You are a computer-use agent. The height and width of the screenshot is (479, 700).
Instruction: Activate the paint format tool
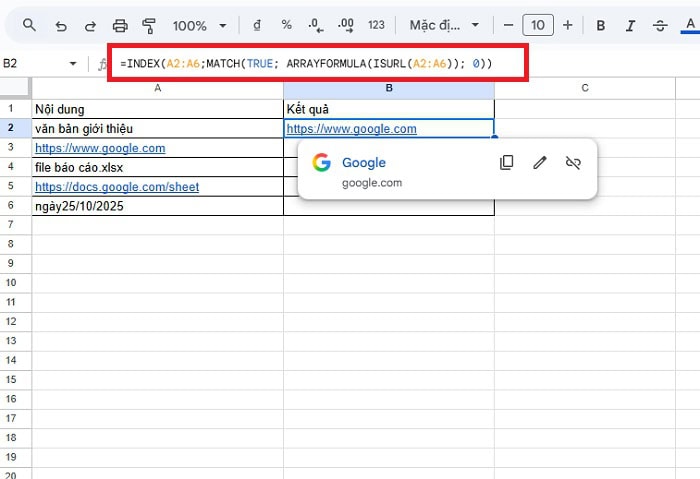tap(149, 24)
